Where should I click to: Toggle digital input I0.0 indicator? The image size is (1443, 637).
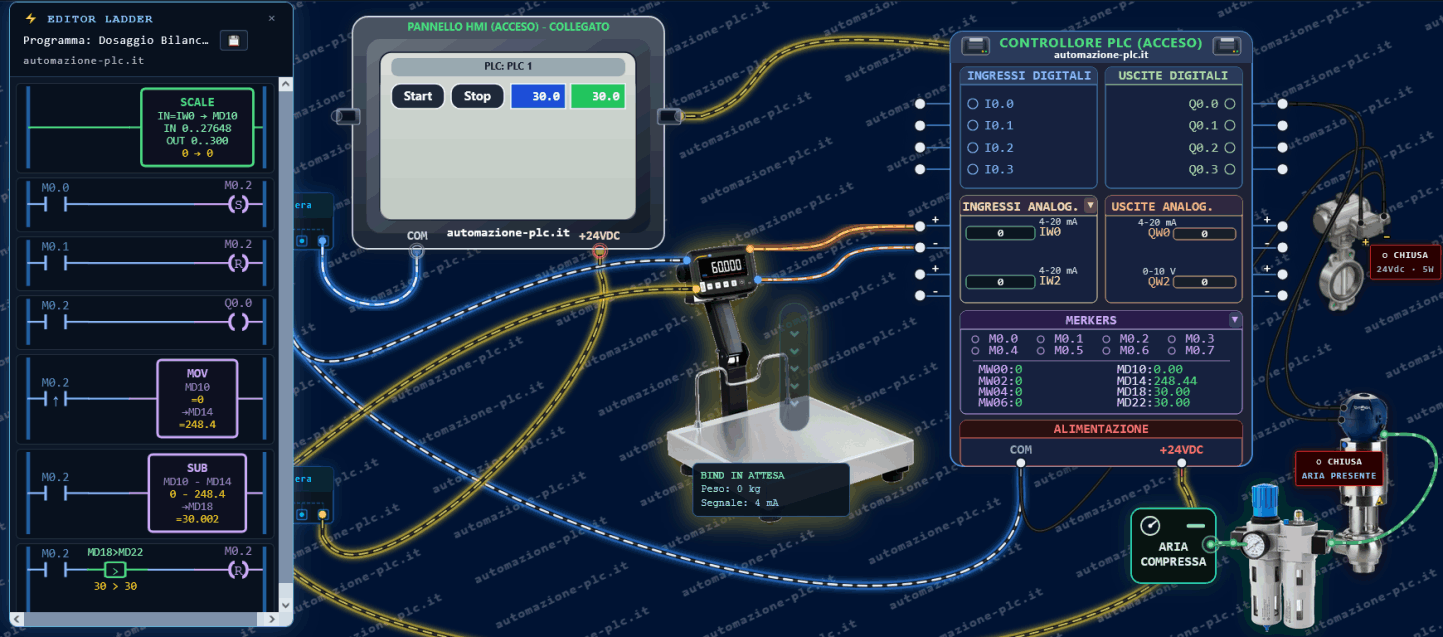coord(972,103)
